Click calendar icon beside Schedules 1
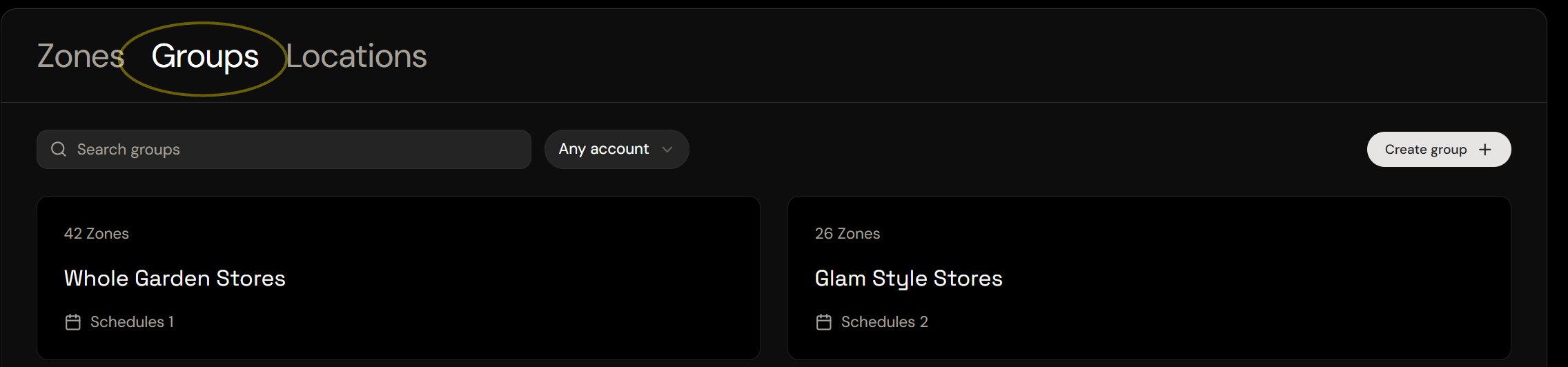Screen dimensions: 1568x367 [73, 322]
